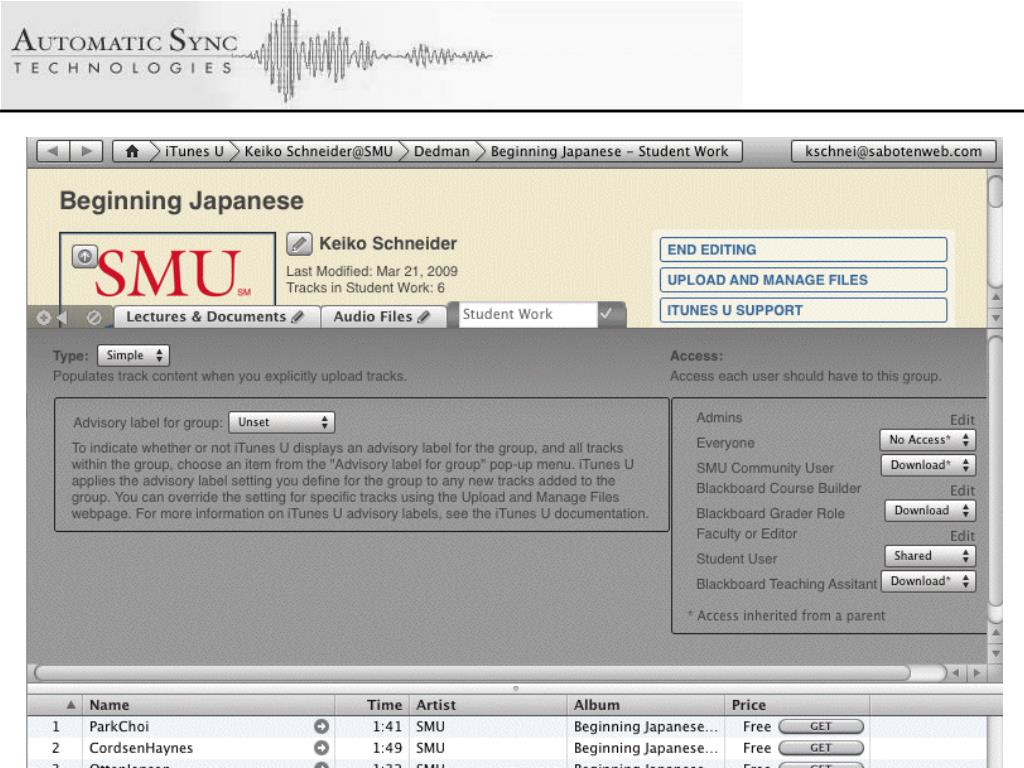Click the Beginning Japanese – Student Work breadcrumb

point(609,152)
